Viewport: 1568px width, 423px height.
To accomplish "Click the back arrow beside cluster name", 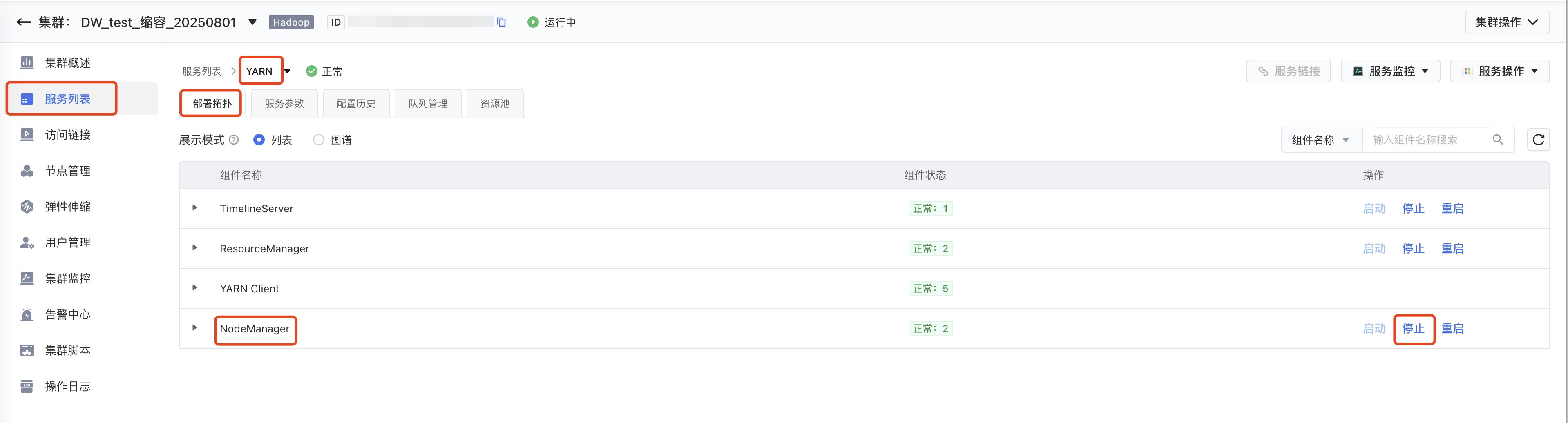I will 23,22.
